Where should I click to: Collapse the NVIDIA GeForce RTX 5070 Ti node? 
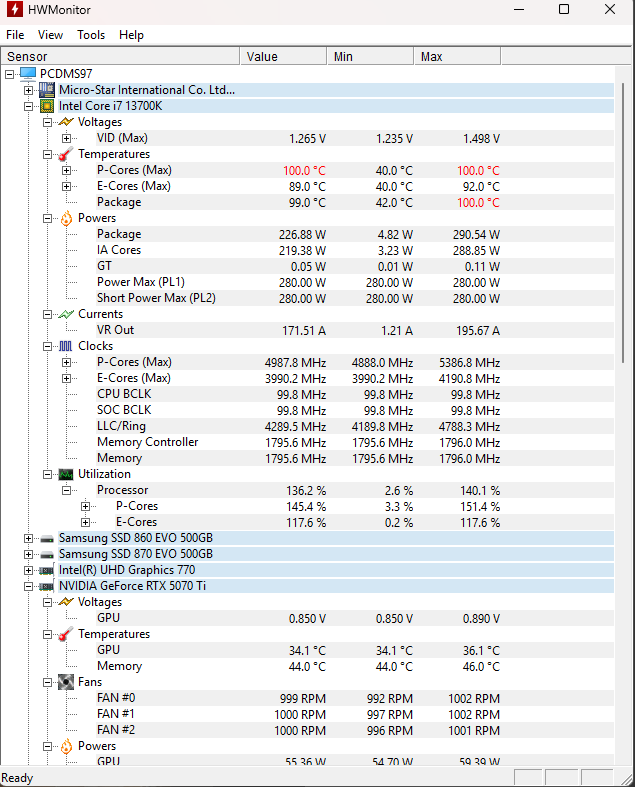(x=28, y=586)
